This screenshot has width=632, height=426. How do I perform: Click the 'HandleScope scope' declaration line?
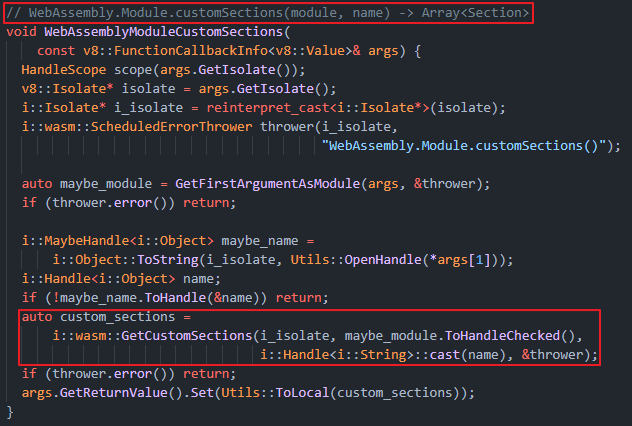163,70
